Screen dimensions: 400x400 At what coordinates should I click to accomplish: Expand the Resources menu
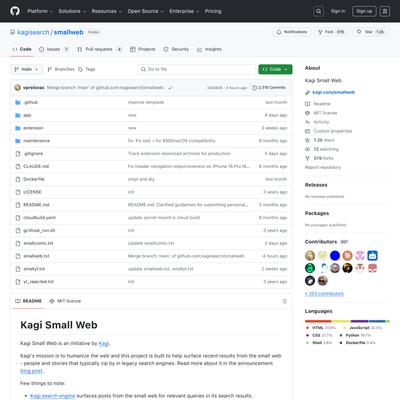(107, 11)
